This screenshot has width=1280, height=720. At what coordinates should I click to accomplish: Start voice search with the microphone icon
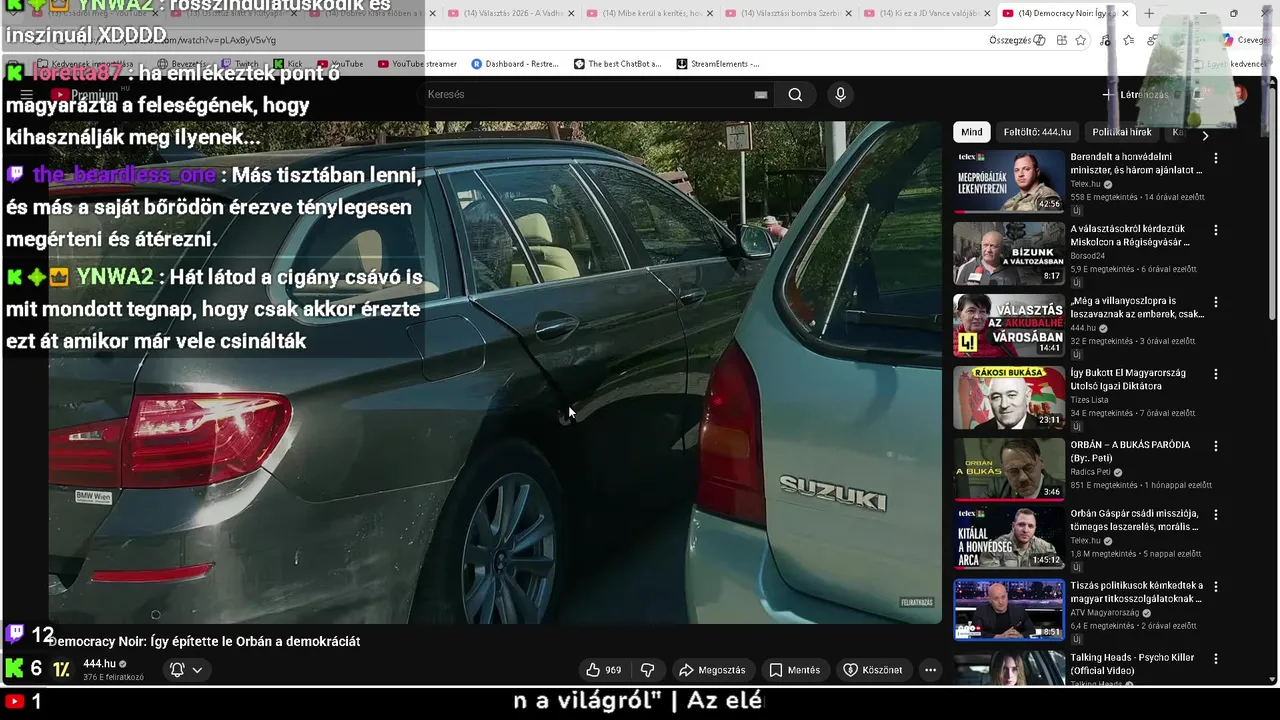[x=840, y=94]
